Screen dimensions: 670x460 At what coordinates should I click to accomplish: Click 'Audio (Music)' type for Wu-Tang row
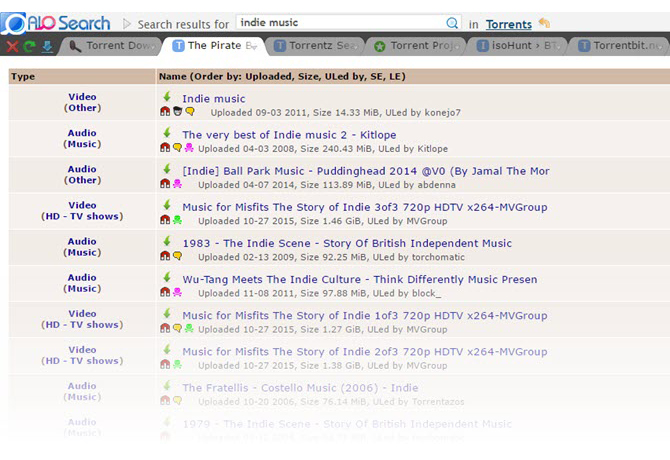pyautogui.click(x=82, y=283)
